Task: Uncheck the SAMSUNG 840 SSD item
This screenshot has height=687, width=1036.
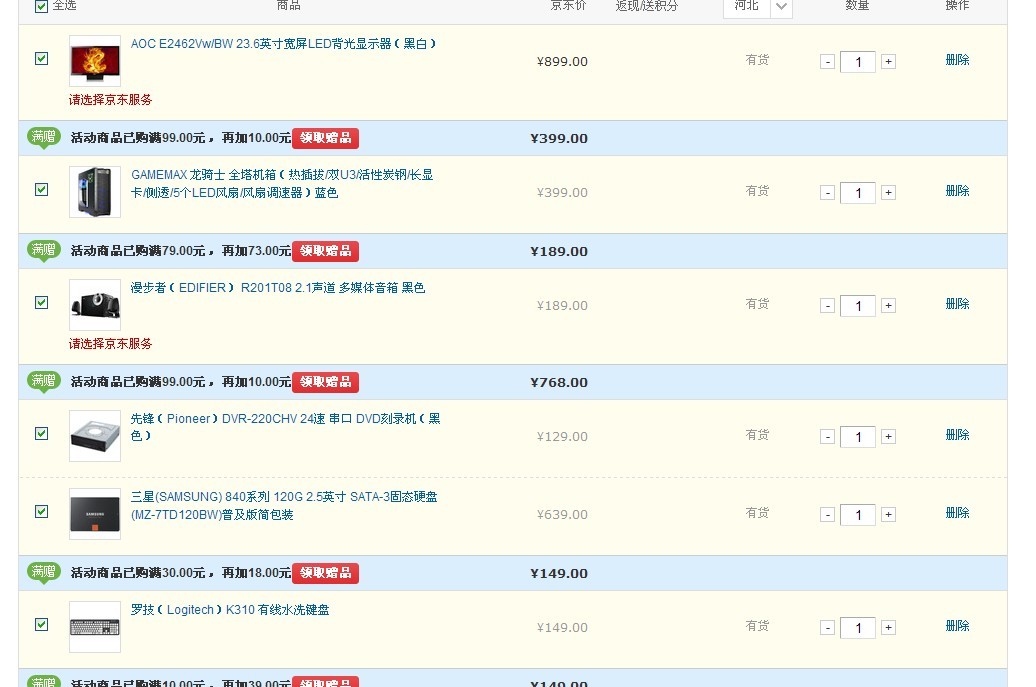Action: coord(41,511)
